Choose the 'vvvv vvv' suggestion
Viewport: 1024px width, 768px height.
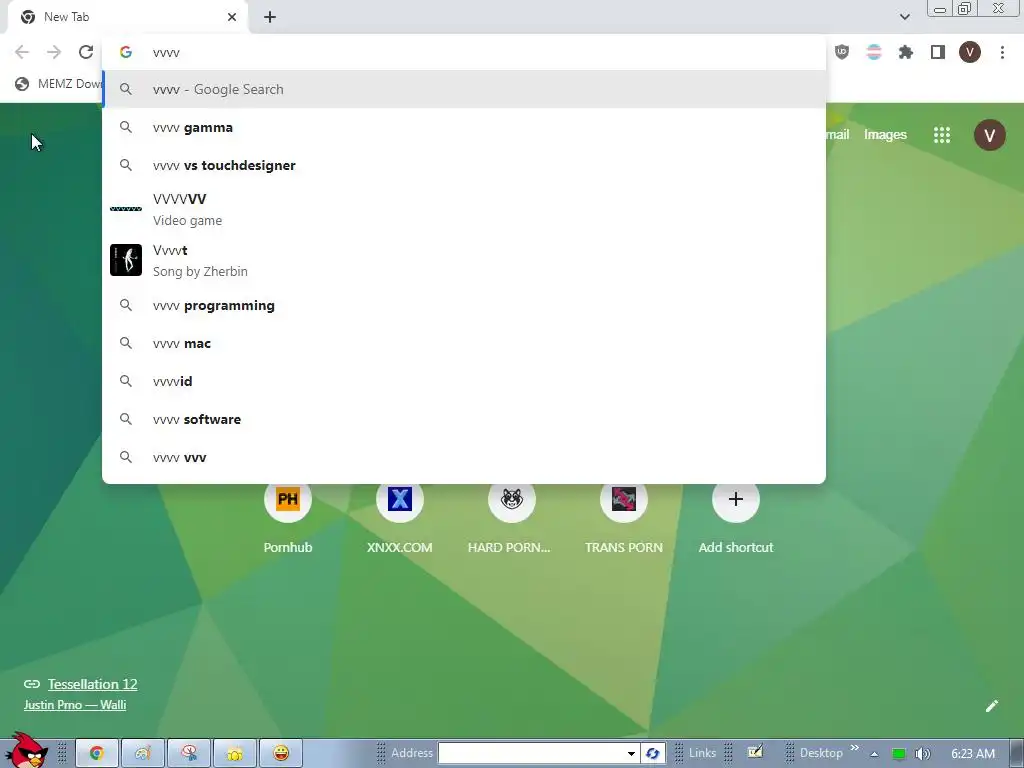pos(464,457)
